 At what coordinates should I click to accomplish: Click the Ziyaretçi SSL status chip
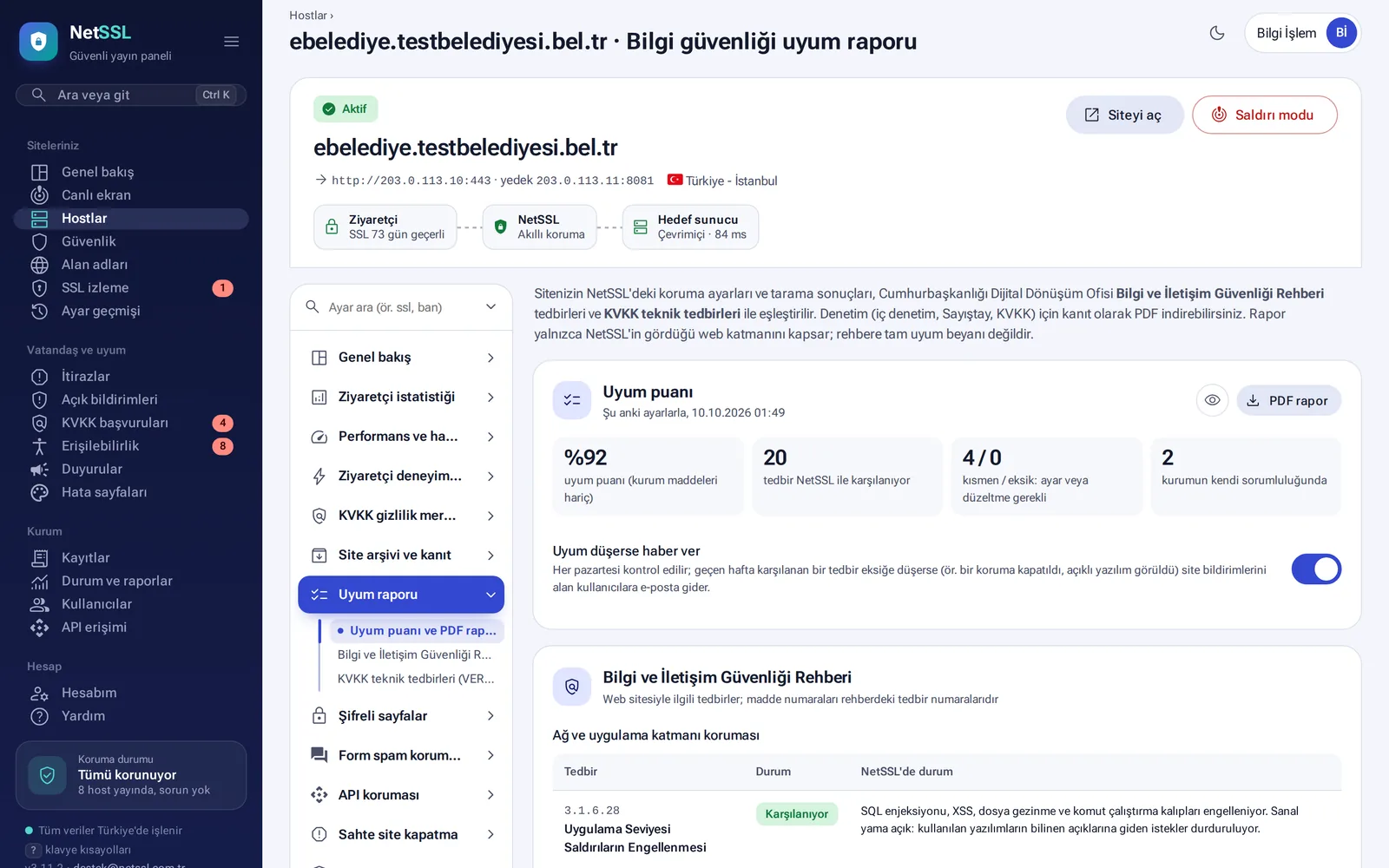point(385,227)
